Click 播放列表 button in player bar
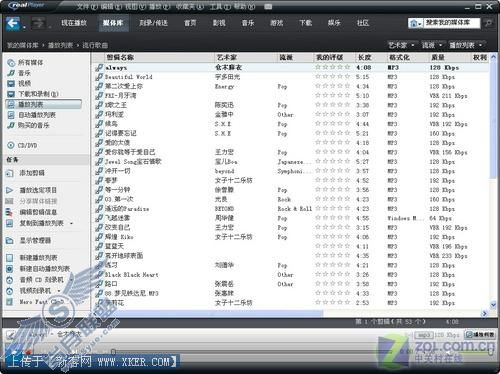This screenshot has width=500, height=374. click(x=480, y=334)
